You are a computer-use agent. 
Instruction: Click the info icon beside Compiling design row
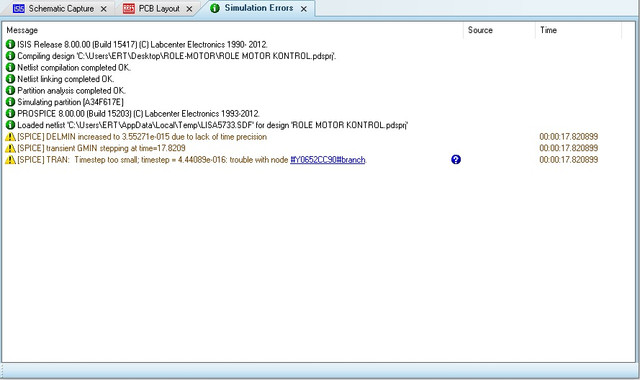point(10,56)
